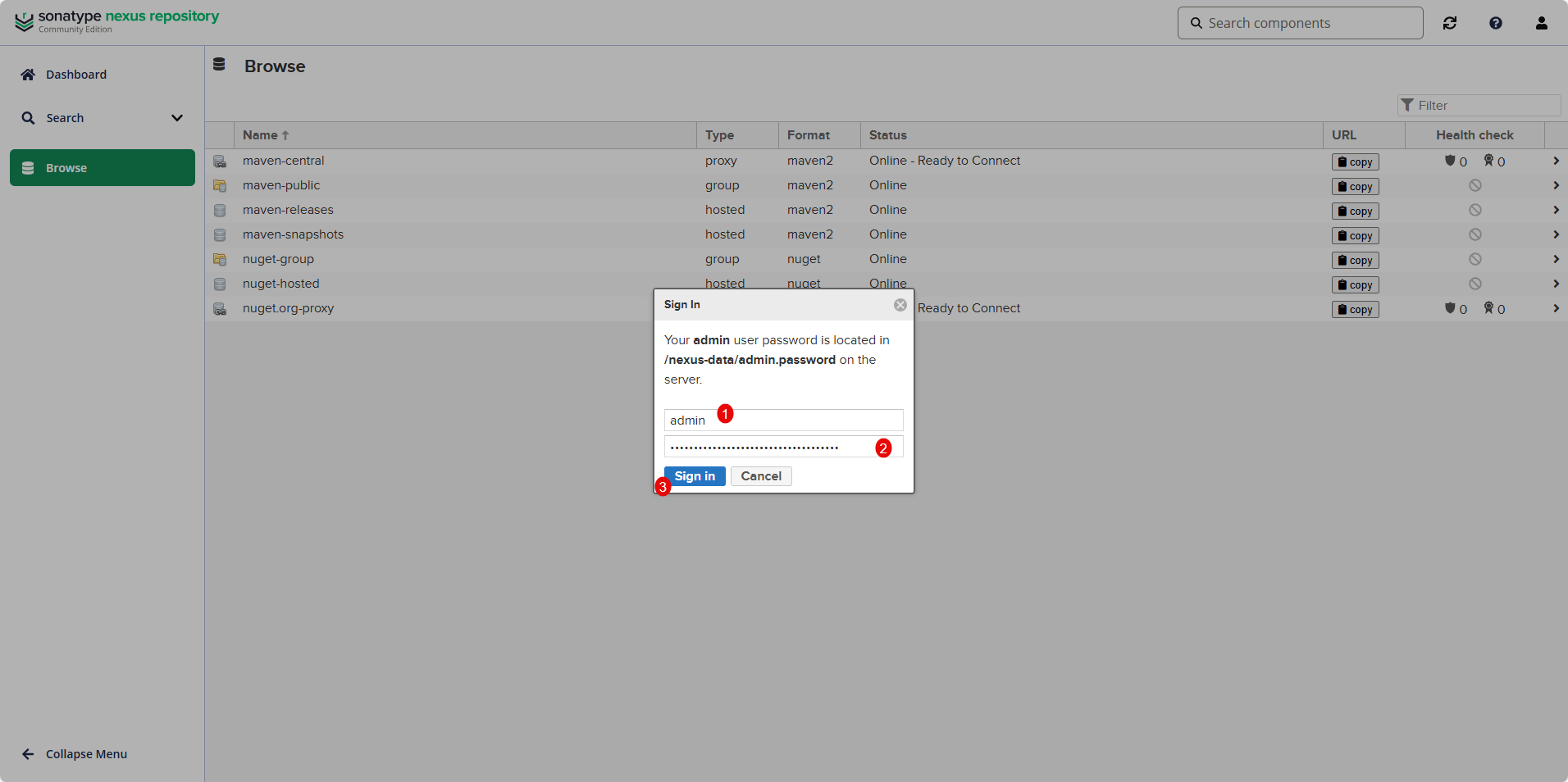Image resolution: width=1568 pixels, height=782 pixels.
Task: Click the Sonatype Nexus Repository logo
Action: tap(116, 21)
